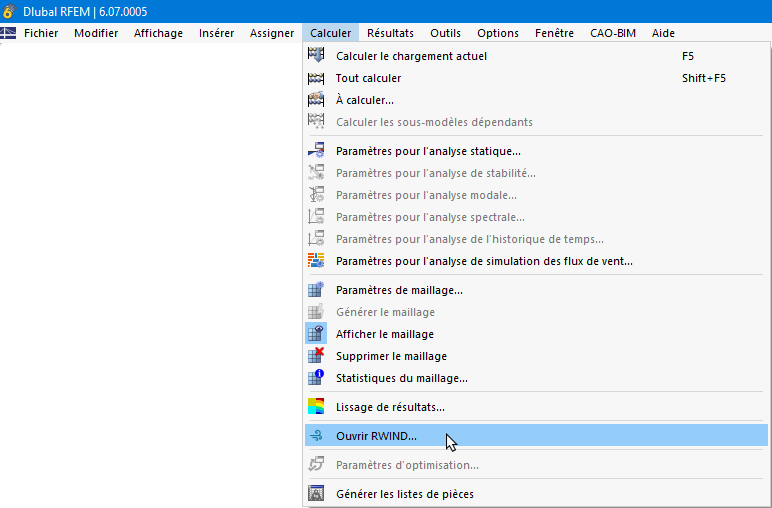Choose Tout calculer entry

536,78
